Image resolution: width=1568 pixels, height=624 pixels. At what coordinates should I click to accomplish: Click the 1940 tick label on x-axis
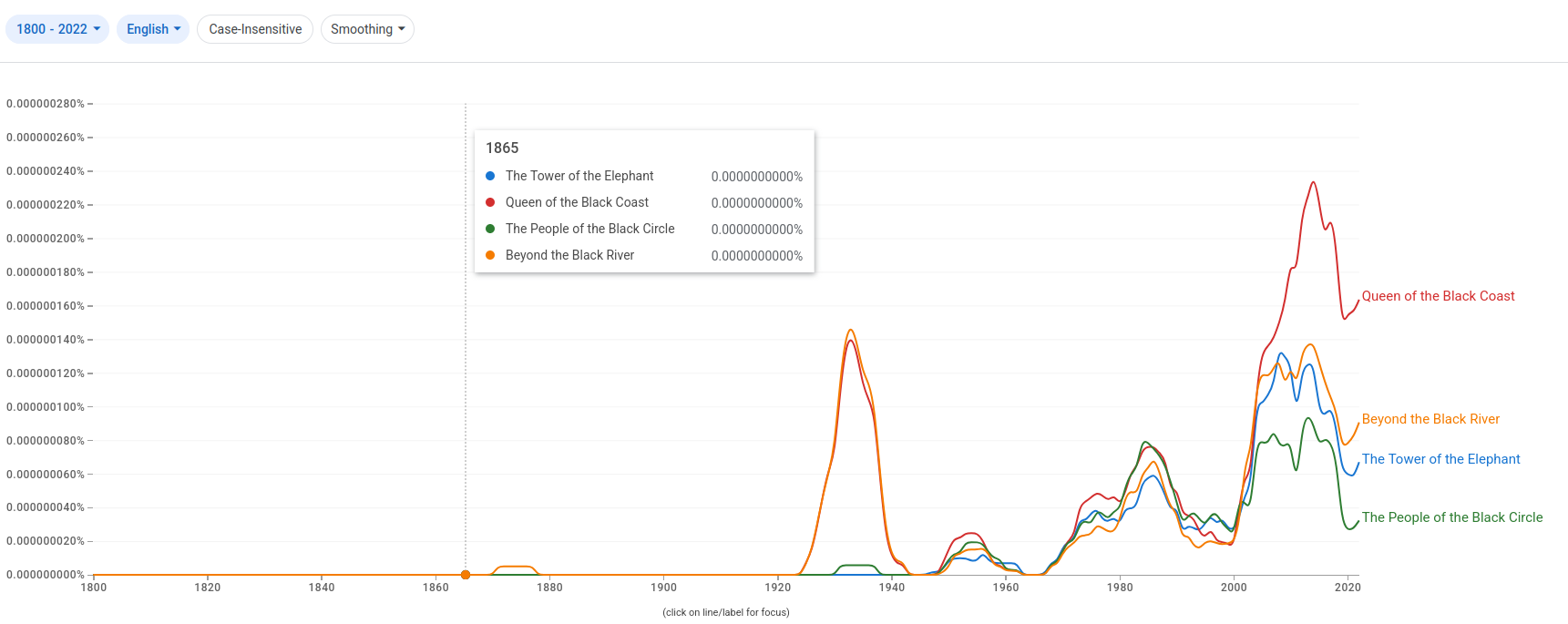coord(892,588)
